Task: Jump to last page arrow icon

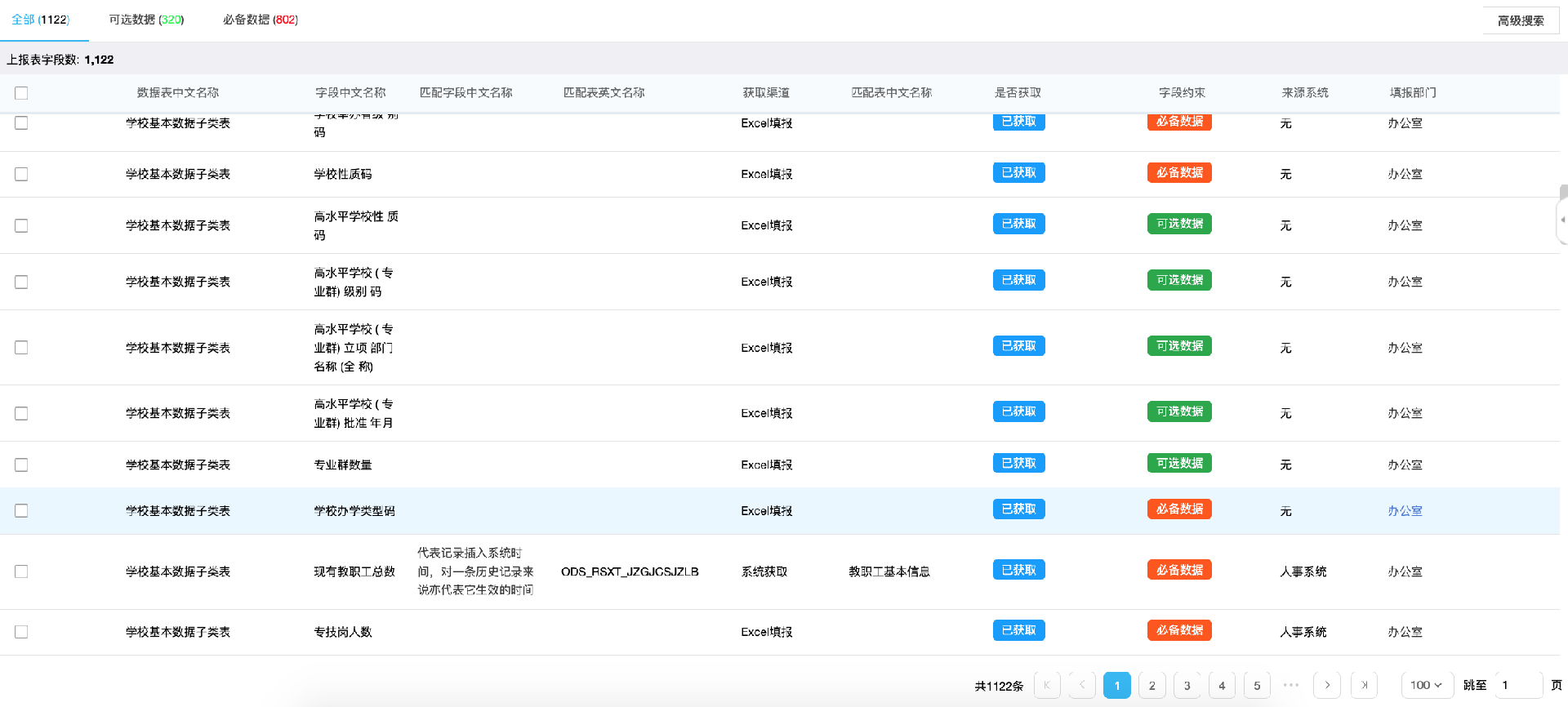Action: (1364, 685)
